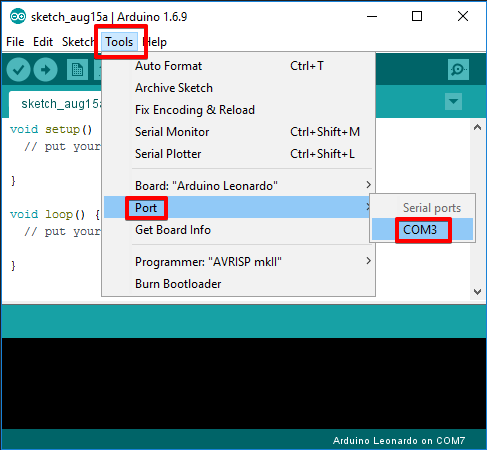The image size is (487, 450).
Task: Click the "Serial ports" submenu header
Action: click(432, 208)
